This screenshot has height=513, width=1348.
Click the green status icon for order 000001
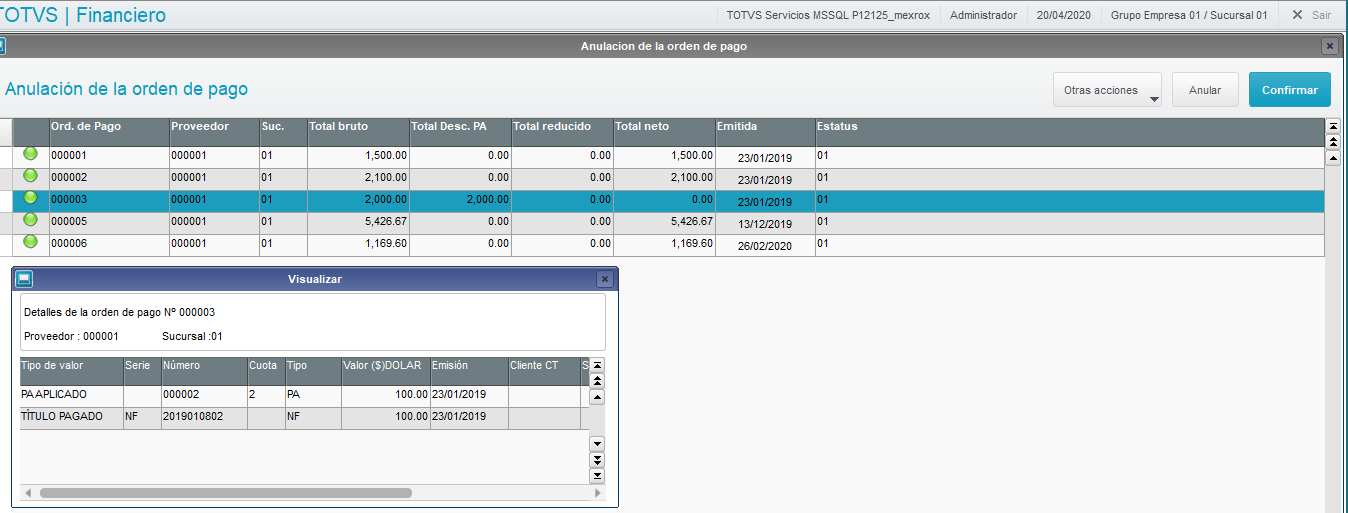(30, 154)
